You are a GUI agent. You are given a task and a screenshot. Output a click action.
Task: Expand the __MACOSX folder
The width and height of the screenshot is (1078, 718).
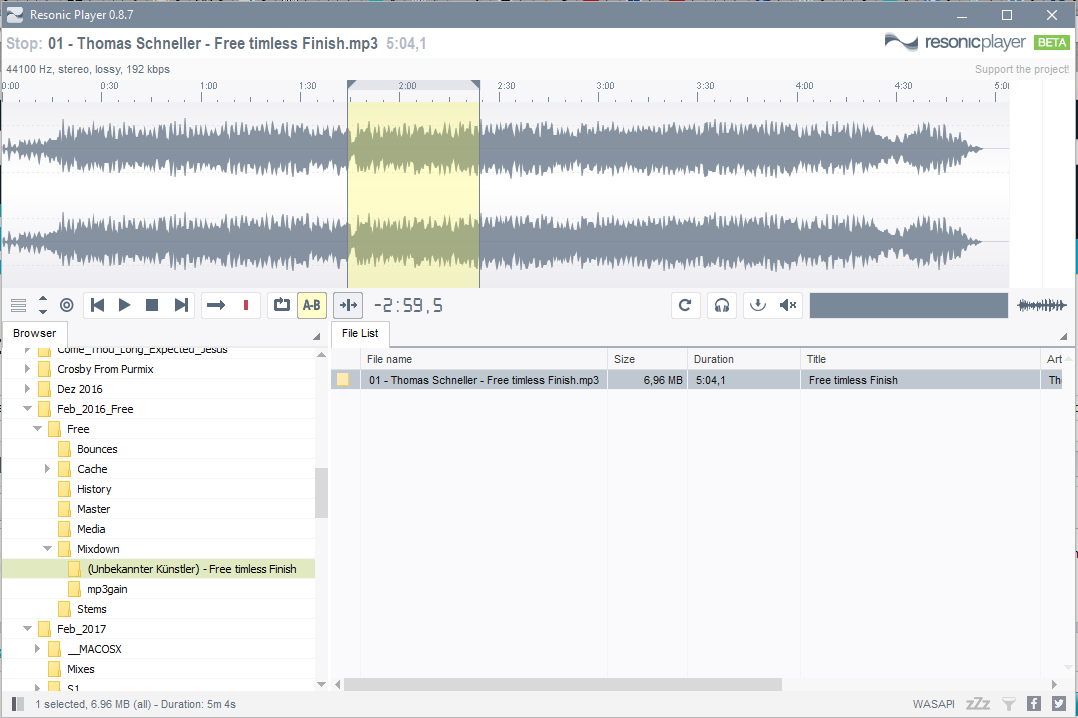tap(38, 649)
